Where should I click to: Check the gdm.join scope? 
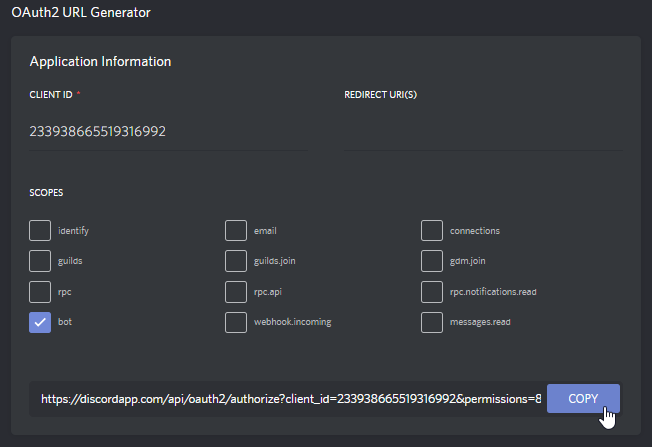point(432,261)
